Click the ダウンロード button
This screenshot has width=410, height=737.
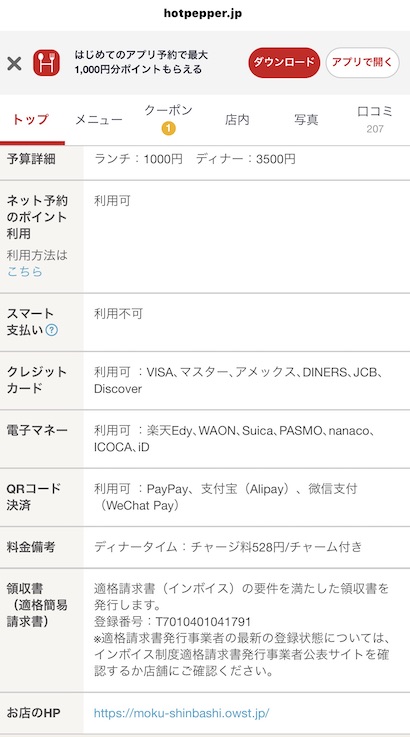click(284, 63)
